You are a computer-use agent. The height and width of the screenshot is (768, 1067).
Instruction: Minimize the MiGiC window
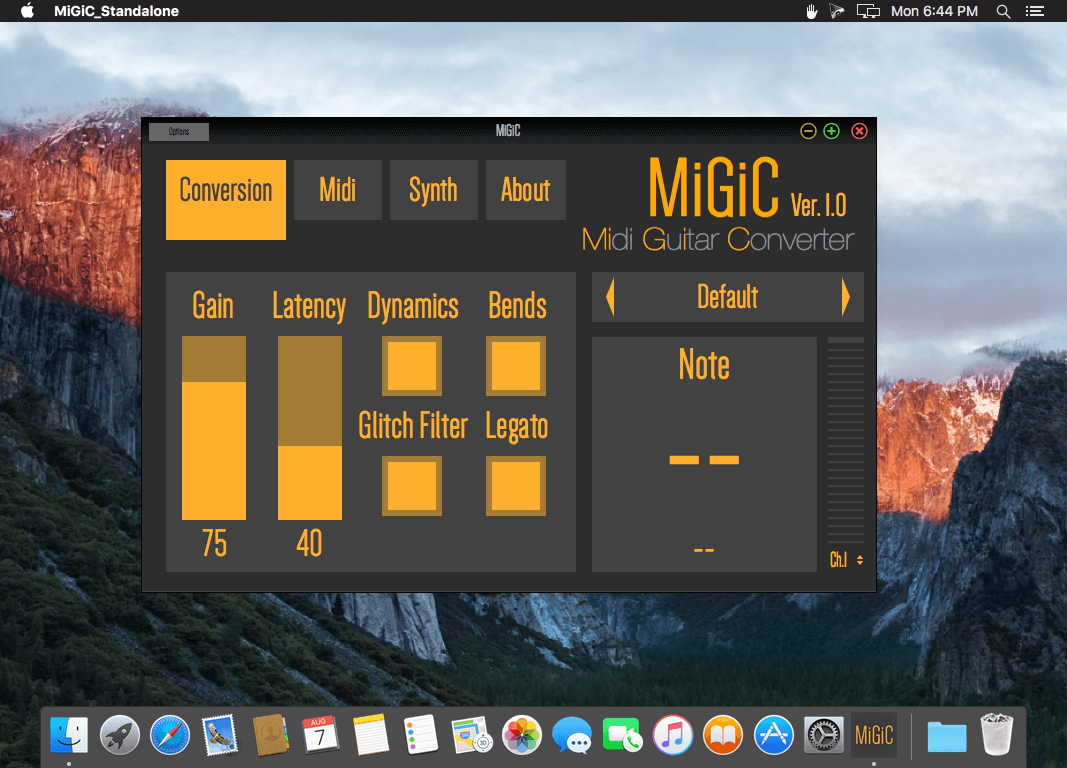coord(808,131)
